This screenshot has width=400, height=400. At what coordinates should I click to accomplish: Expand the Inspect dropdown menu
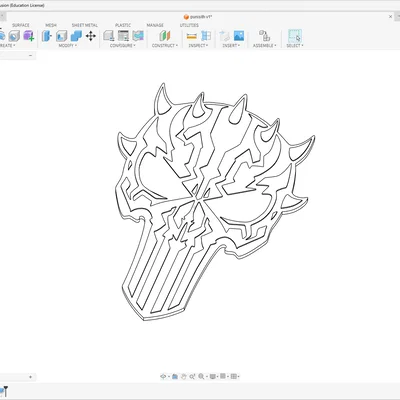(x=198, y=45)
